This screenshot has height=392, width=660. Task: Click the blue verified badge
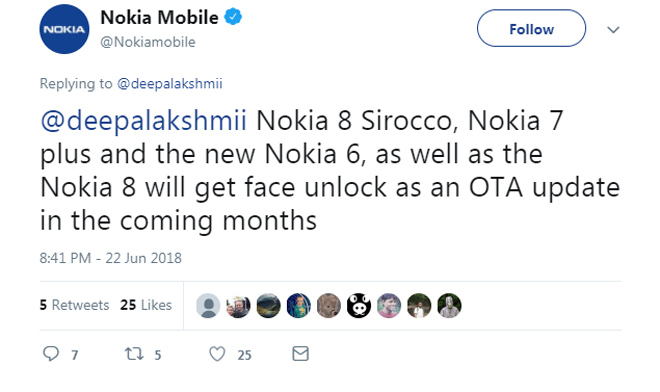233,17
